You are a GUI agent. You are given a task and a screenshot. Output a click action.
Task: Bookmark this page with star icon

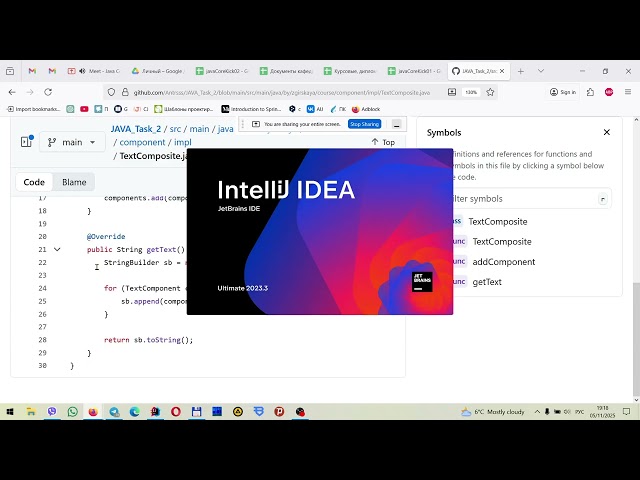490,92
